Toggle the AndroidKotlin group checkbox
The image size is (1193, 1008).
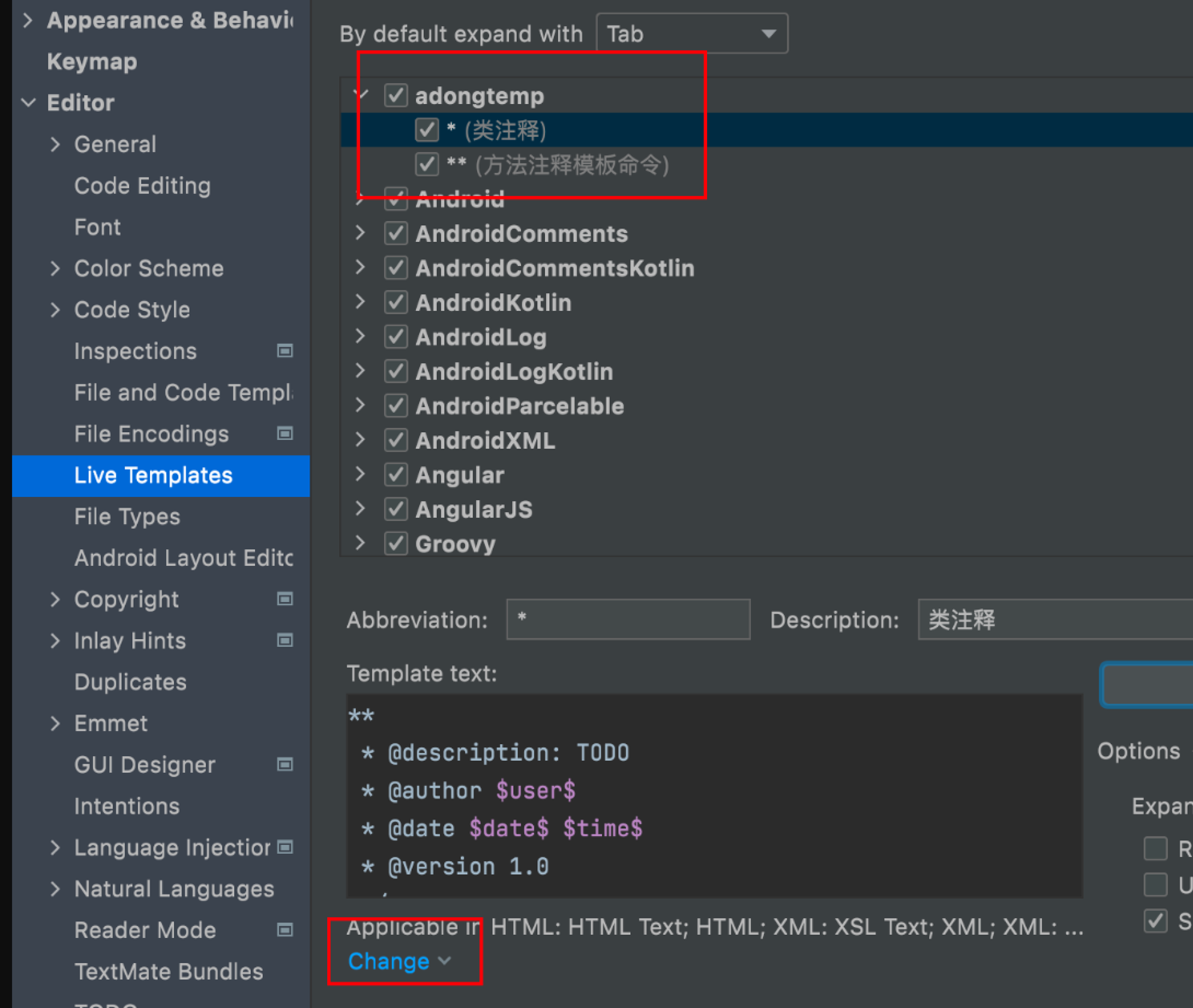click(396, 302)
